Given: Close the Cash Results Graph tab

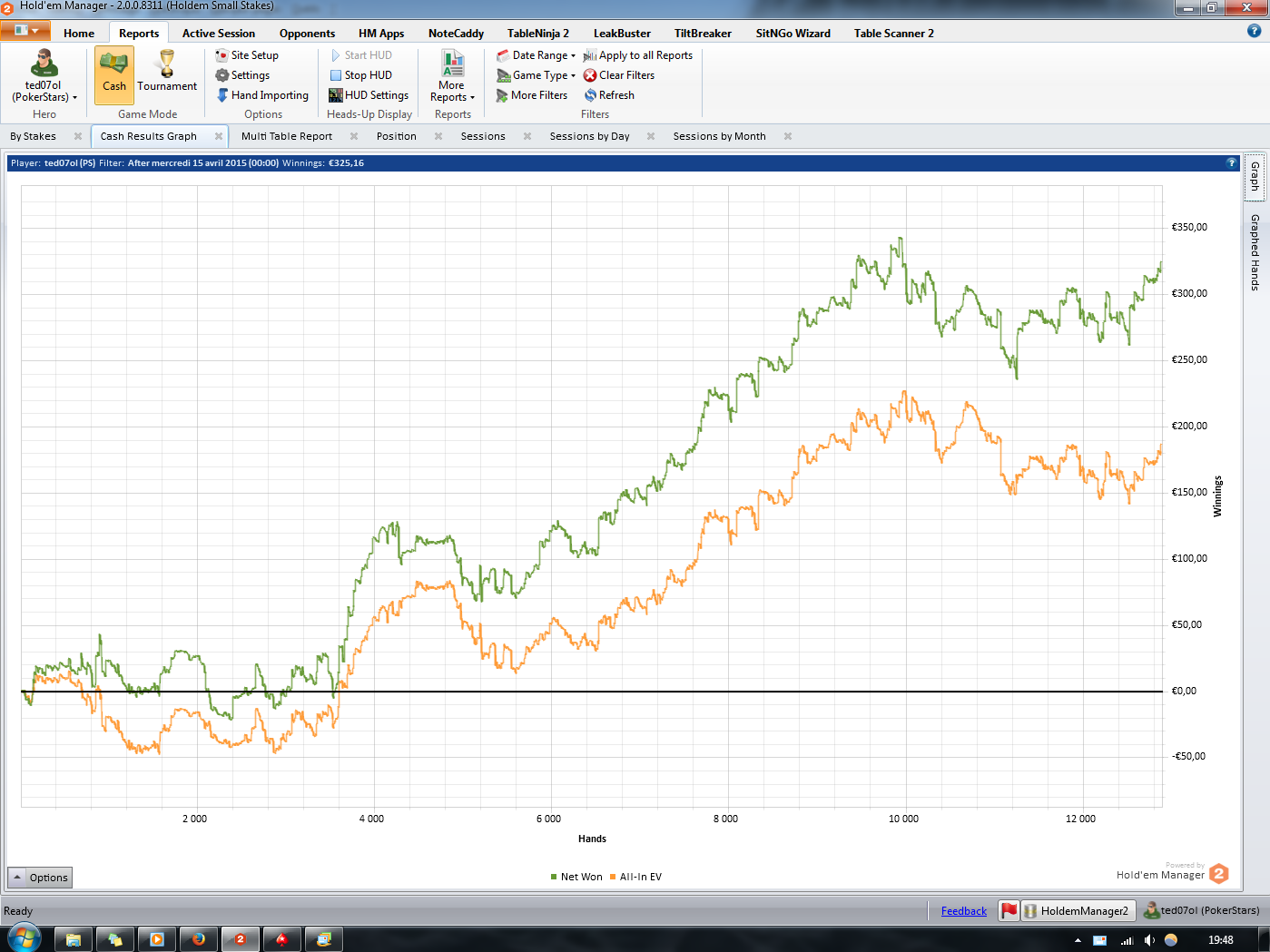Looking at the screenshot, I should click(219, 136).
